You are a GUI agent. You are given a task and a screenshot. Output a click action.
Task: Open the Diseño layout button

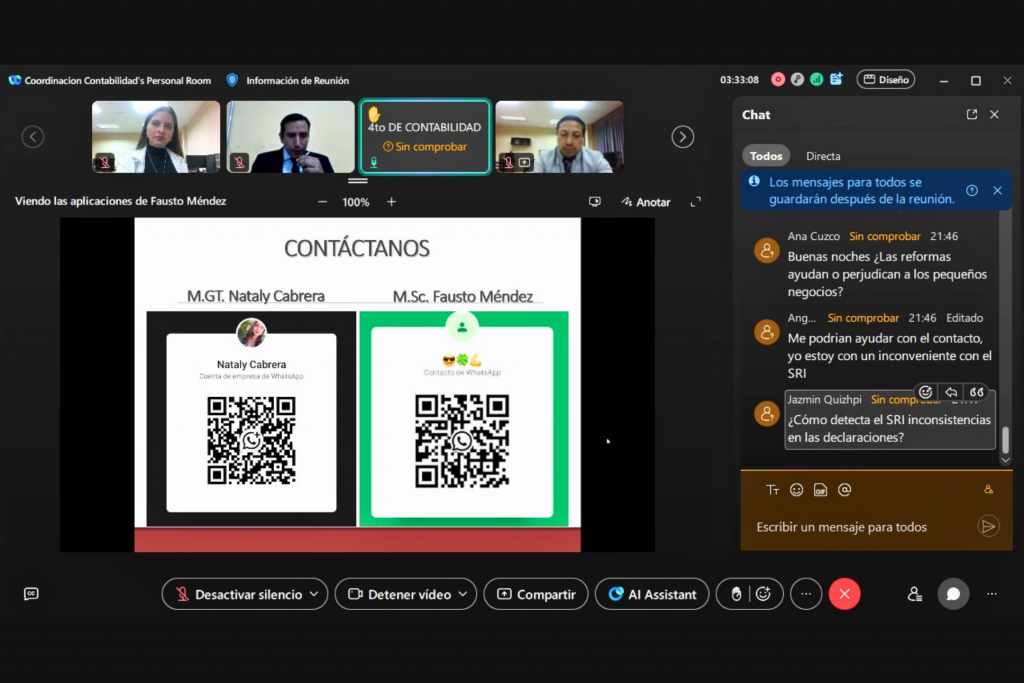tap(886, 80)
